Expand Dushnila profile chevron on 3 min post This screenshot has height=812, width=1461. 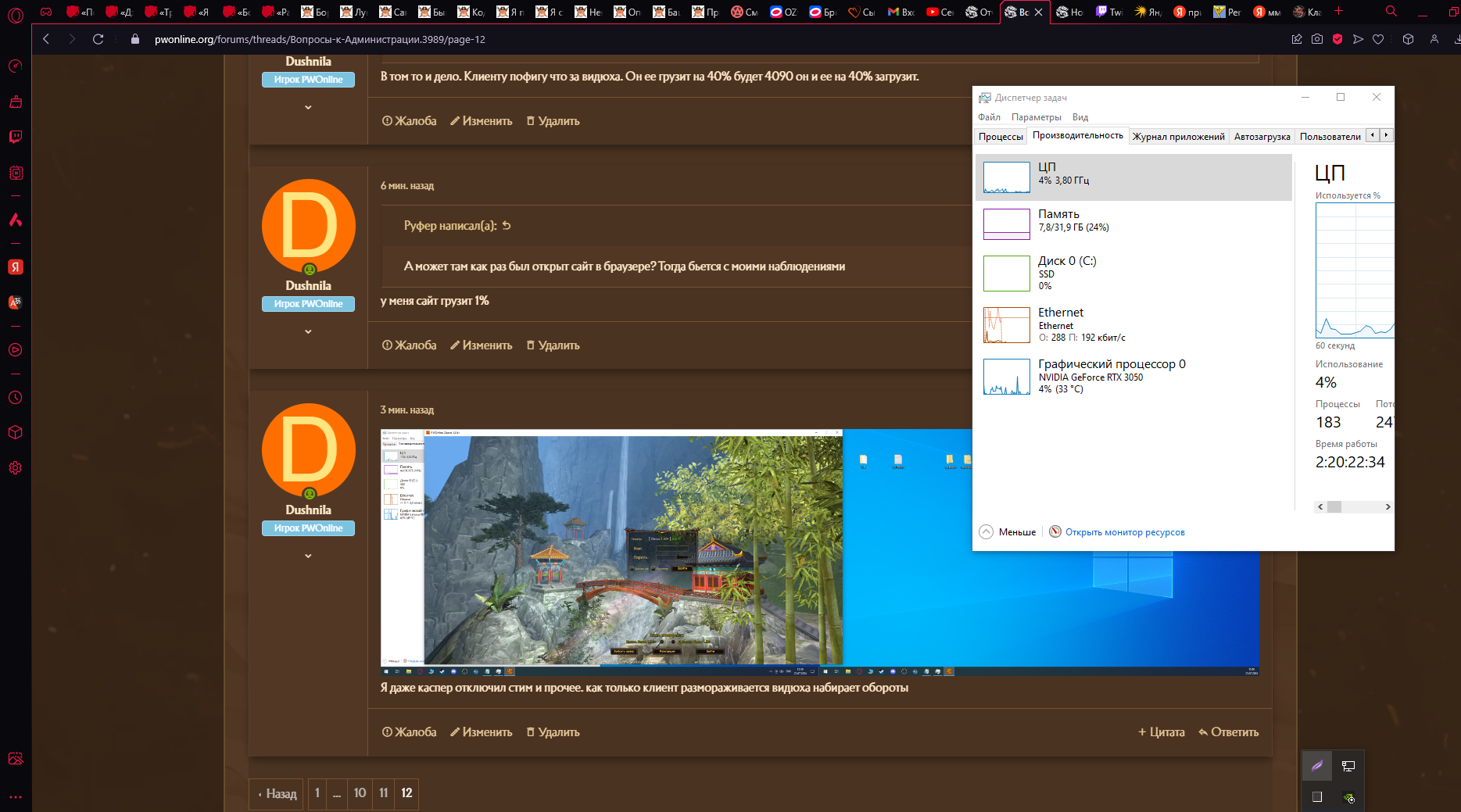click(x=308, y=556)
